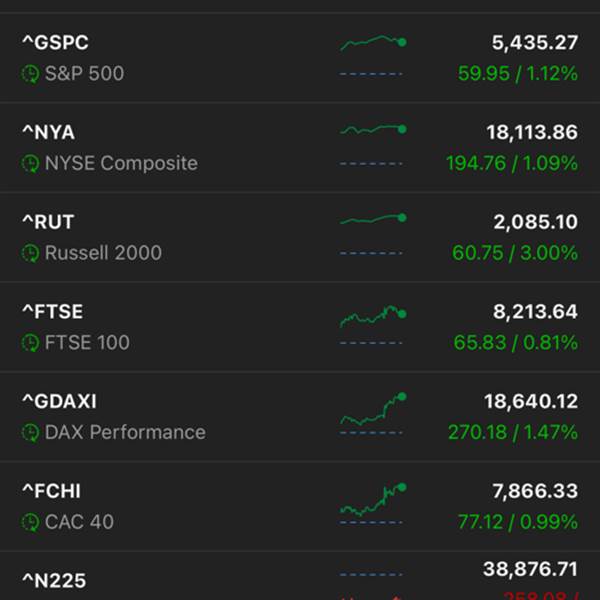This screenshot has width=600, height=600.
Task: Select the ^NYA ticker symbol
Action: pyautogui.click(x=49, y=132)
